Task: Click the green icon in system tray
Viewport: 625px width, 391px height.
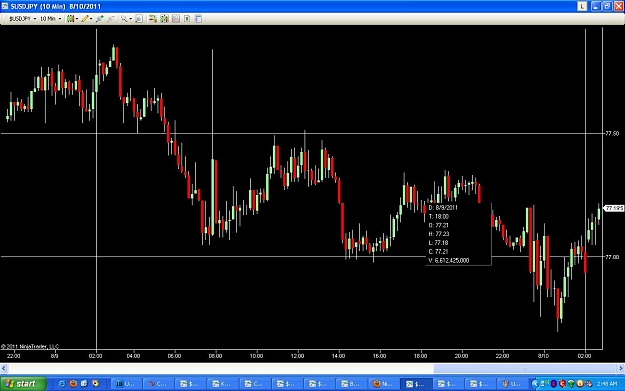Action: [571, 383]
